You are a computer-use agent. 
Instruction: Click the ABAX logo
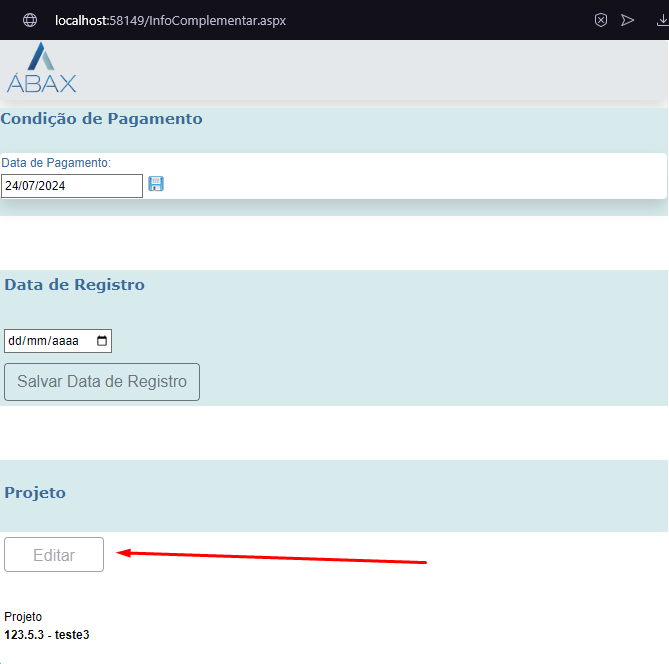pyautogui.click(x=41, y=68)
